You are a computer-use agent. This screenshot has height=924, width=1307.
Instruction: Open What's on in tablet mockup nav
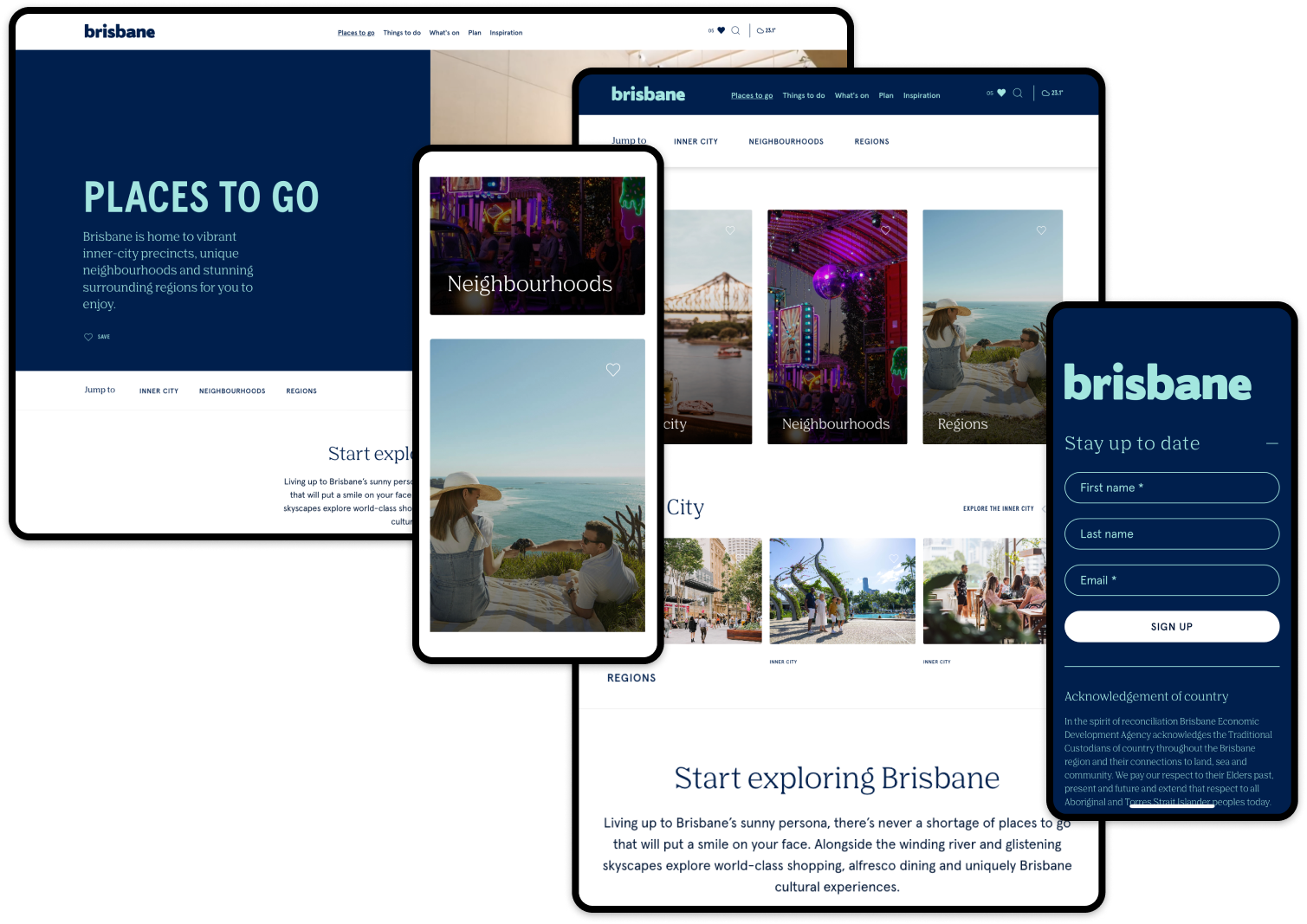[851, 95]
